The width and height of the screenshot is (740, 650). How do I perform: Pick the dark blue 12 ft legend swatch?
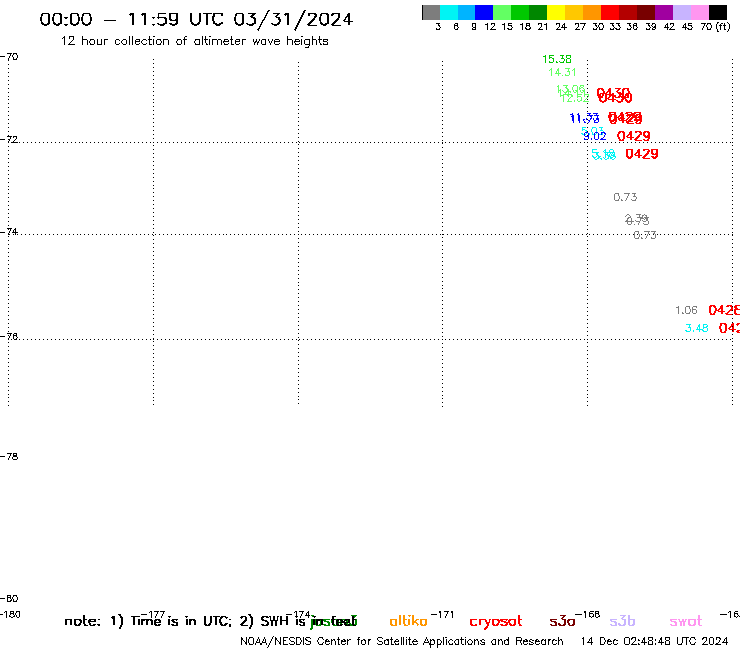[484, 12]
